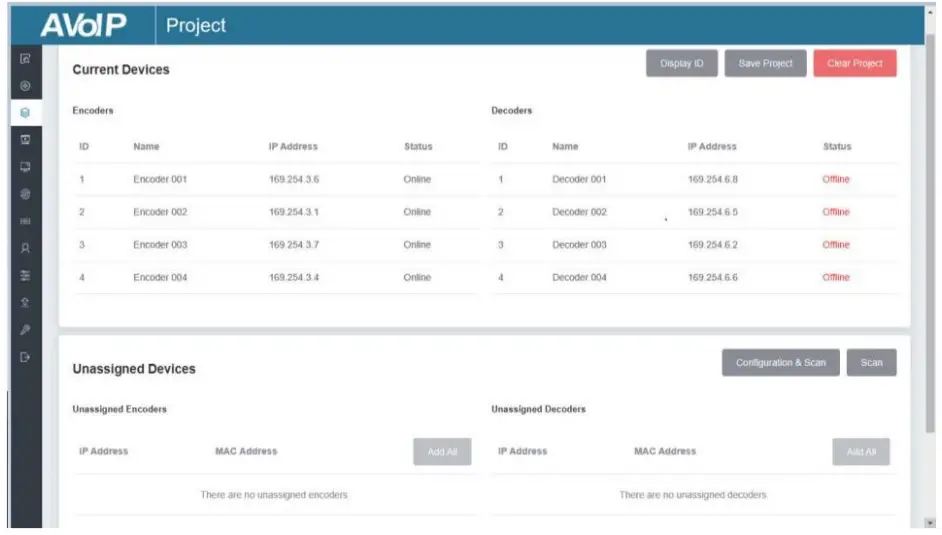Click the Project page title
The image size is (942, 535).
pyautogui.click(x=196, y=25)
